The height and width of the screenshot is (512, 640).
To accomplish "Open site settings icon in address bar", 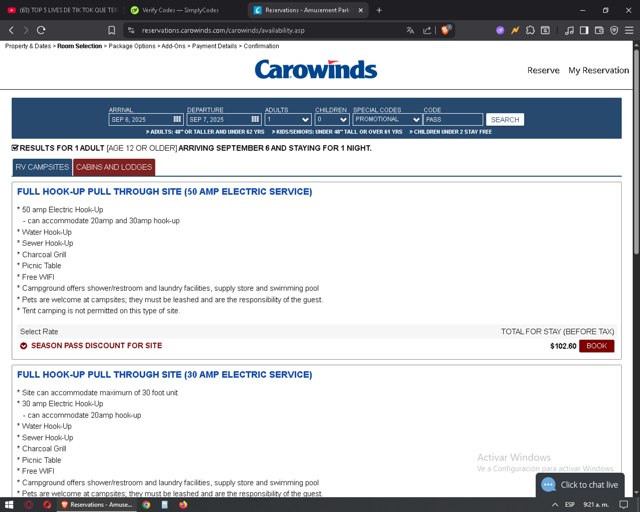I will [x=131, y=30].
